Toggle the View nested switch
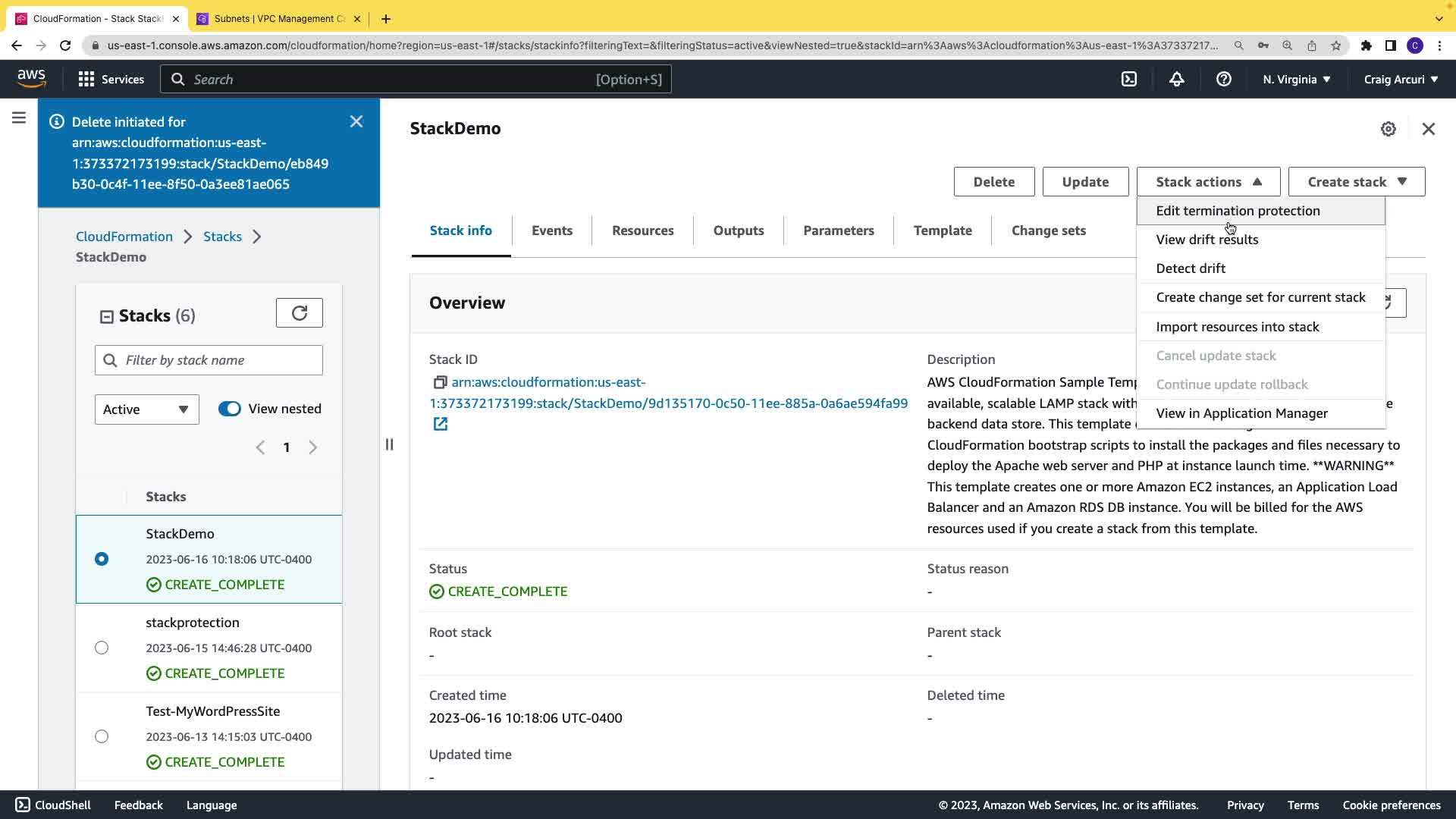Screen dimensions: 1456x819 point(229,409)
